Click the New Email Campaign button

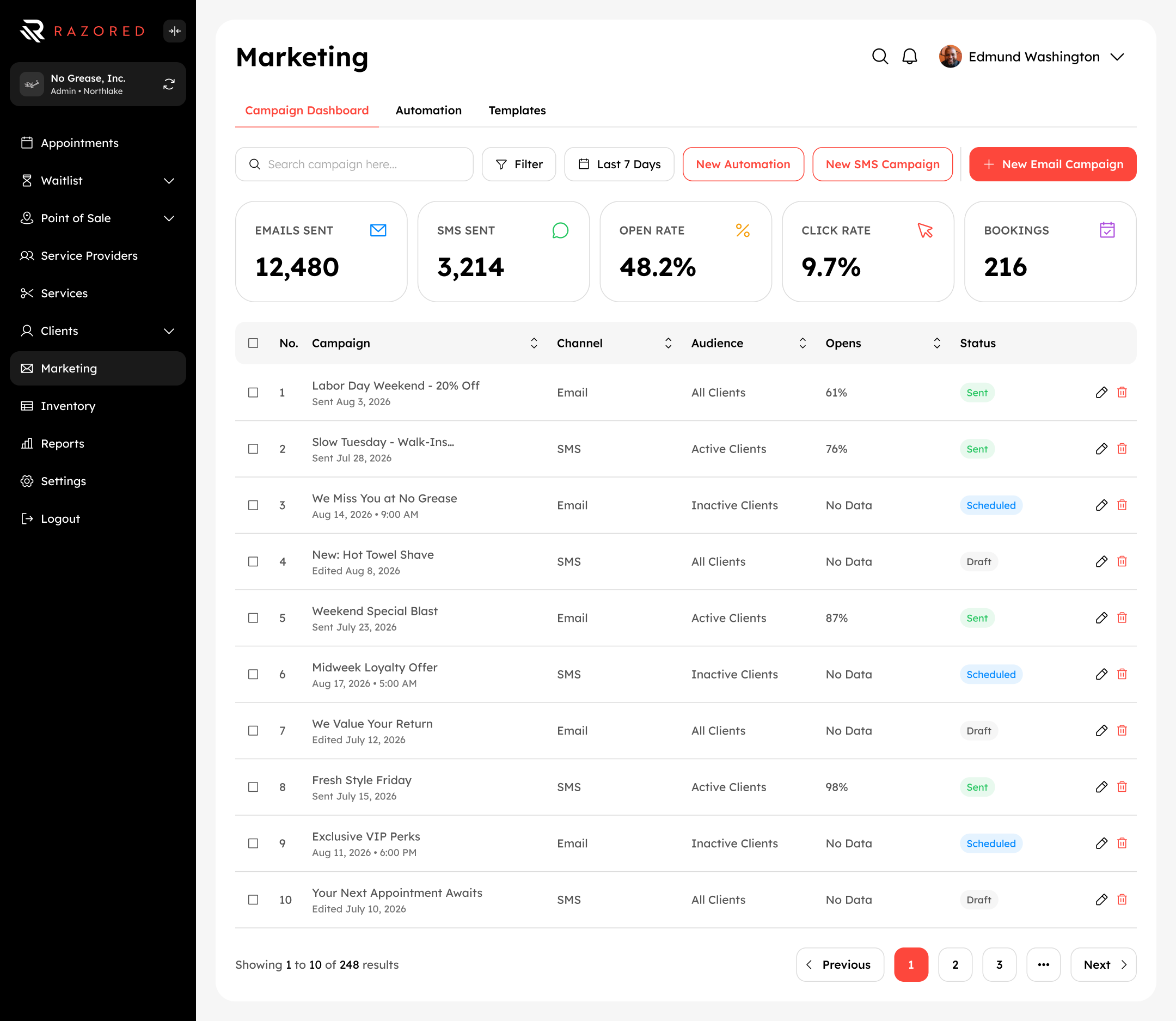(x=1052, y=164)
